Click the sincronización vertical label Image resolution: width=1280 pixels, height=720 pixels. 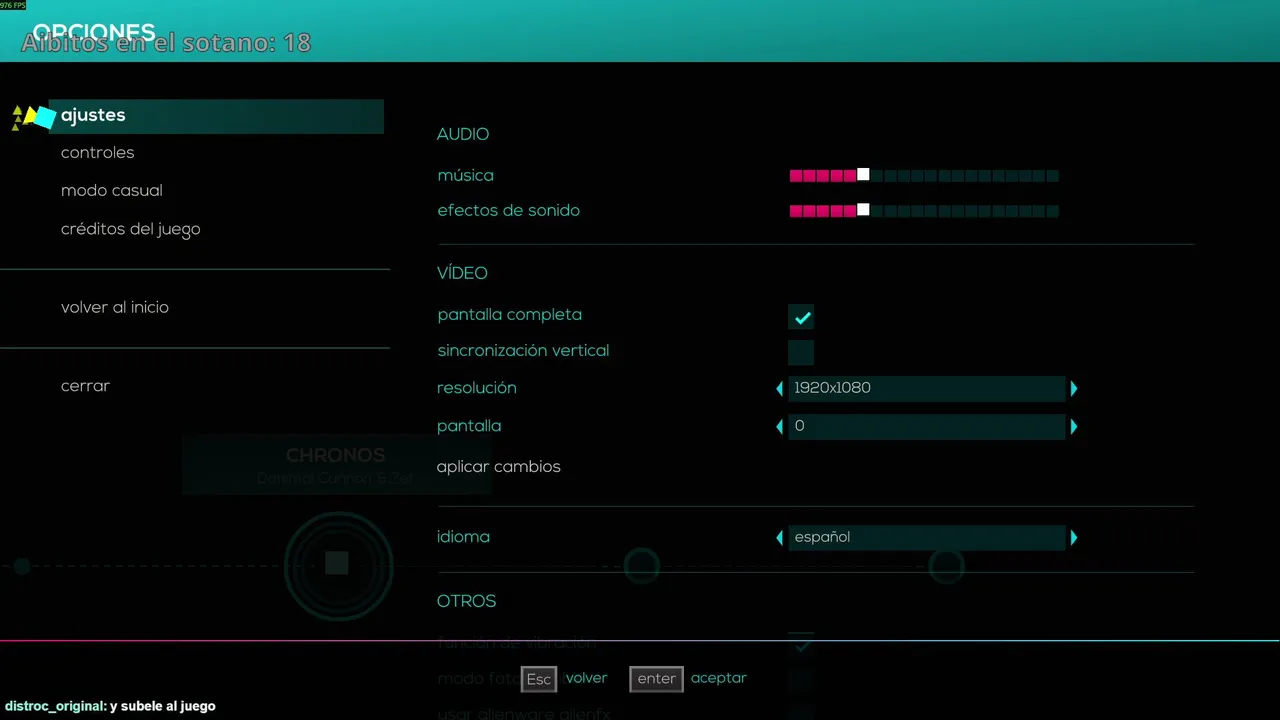[x=523, y=351]
